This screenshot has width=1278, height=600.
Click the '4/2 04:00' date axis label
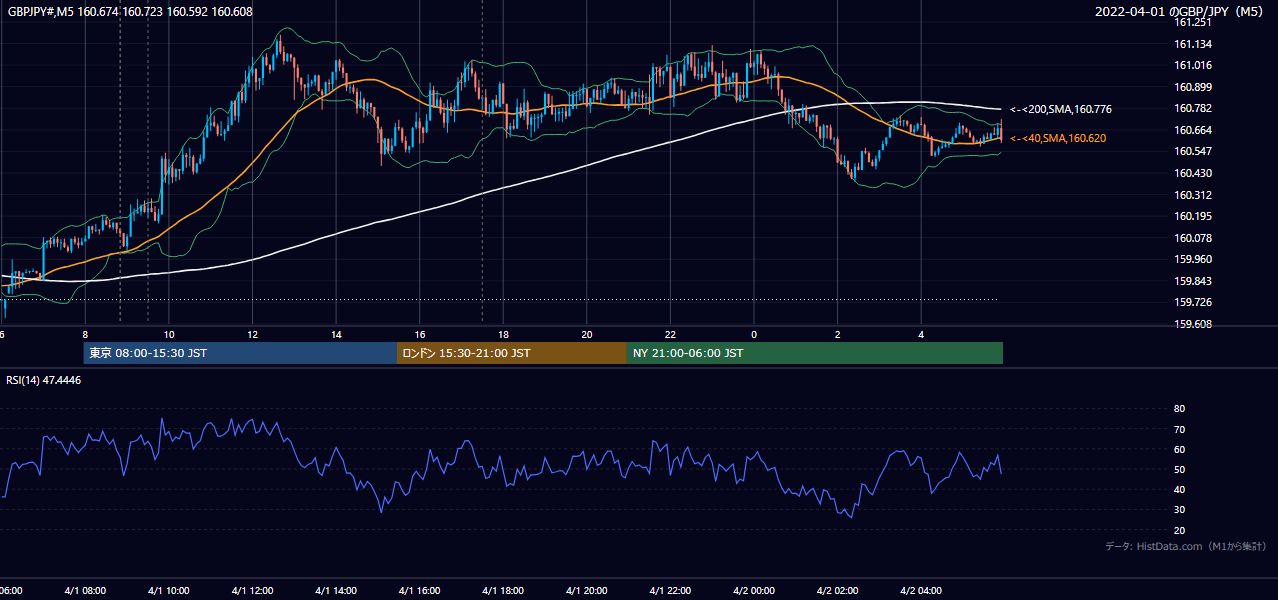click(920, 591)
